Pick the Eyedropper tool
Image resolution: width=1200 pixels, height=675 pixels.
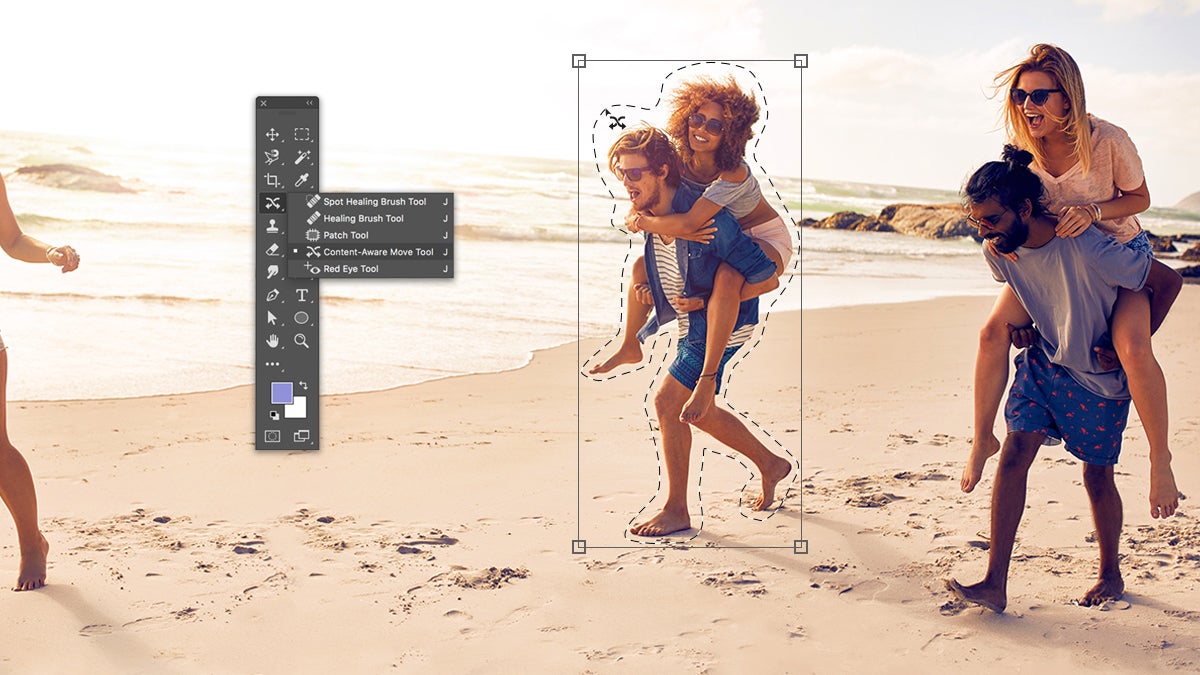(x=303, y=178)
